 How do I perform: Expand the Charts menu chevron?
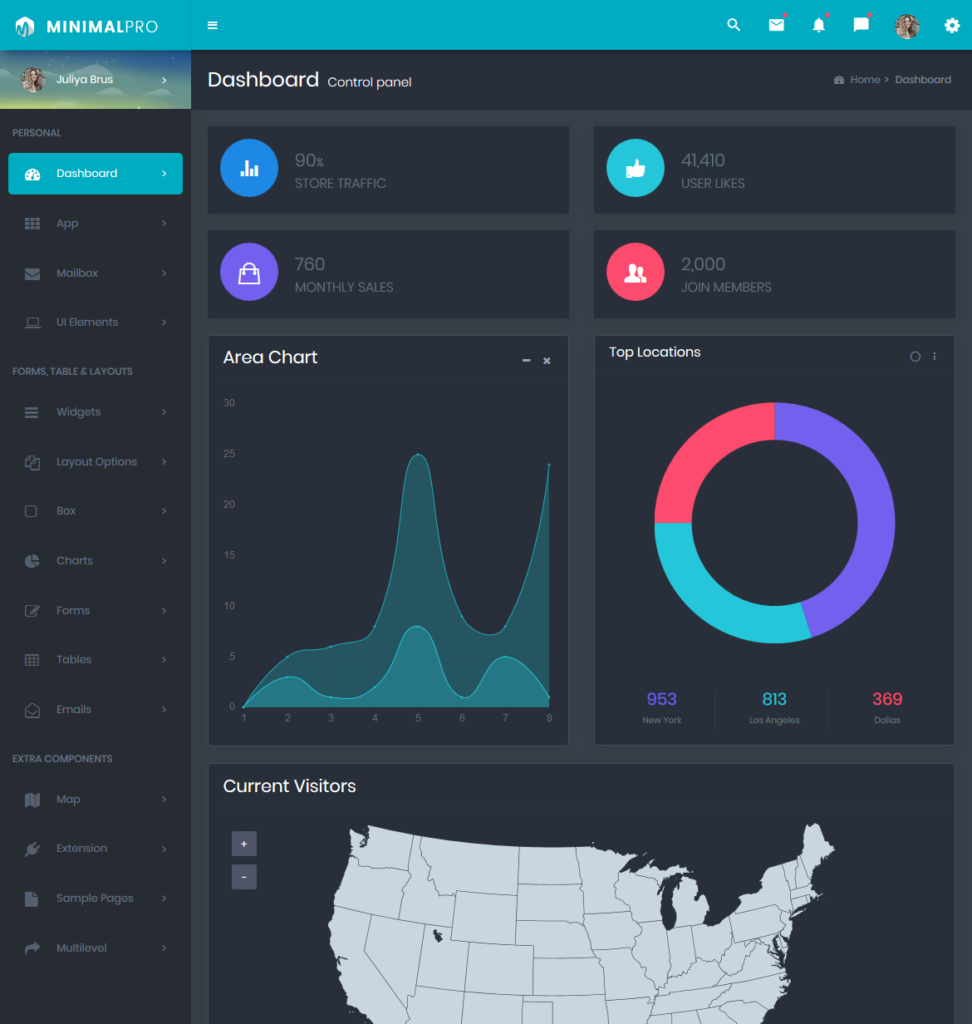point(164,560)
